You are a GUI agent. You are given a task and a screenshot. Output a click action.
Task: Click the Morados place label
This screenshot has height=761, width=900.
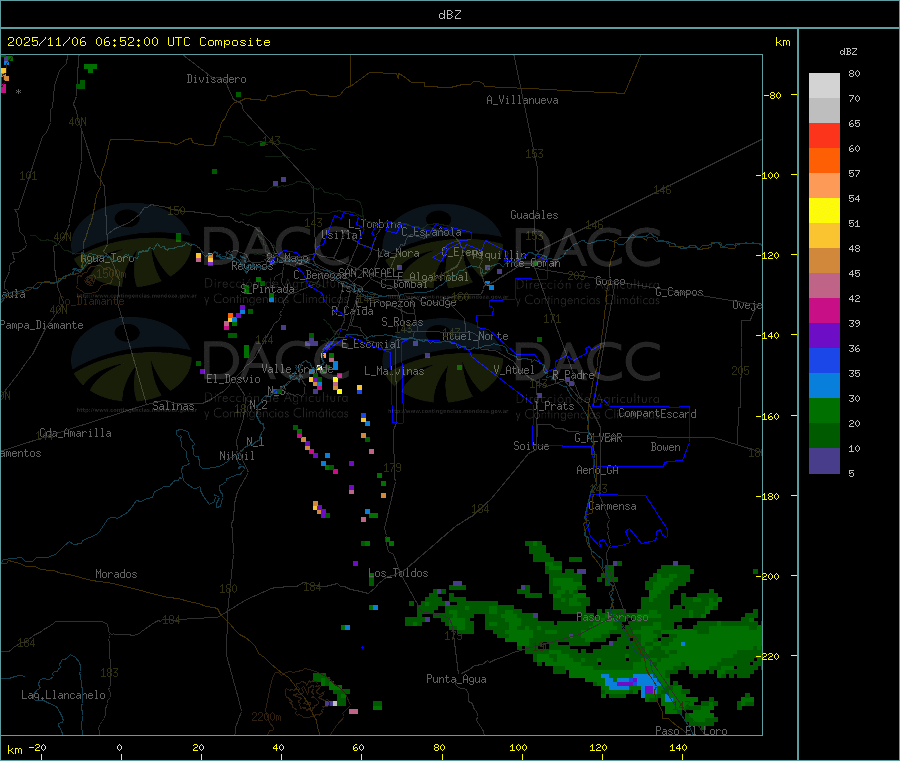(x=117, y=574)
